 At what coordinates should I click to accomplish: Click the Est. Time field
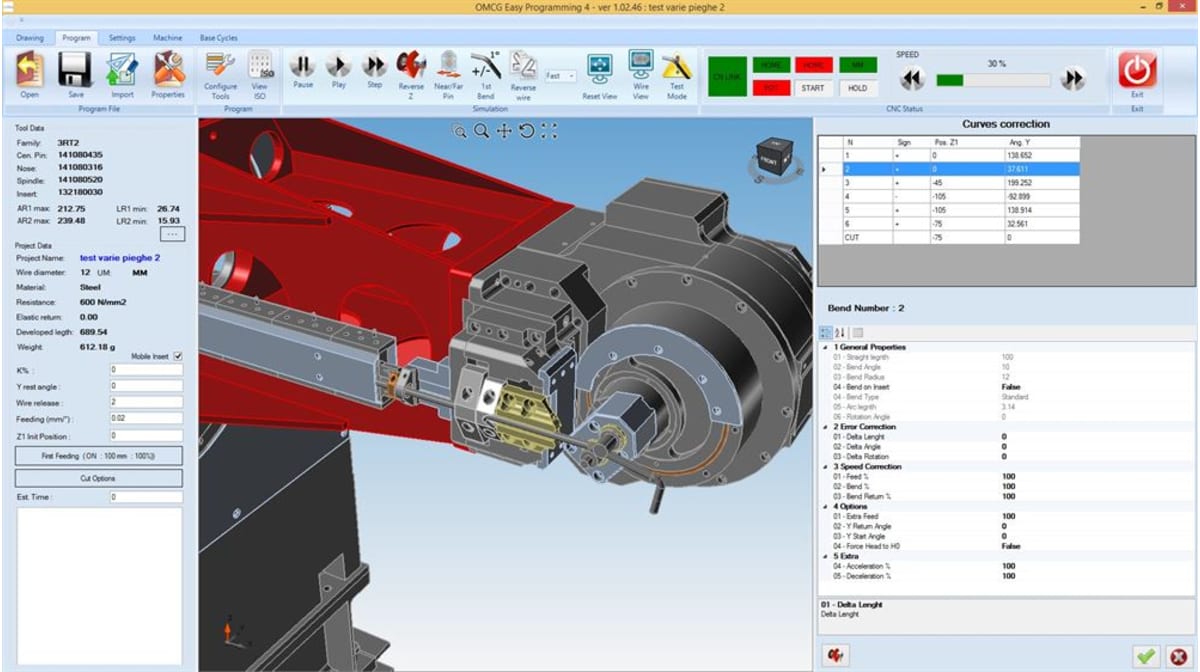(146, 497)
